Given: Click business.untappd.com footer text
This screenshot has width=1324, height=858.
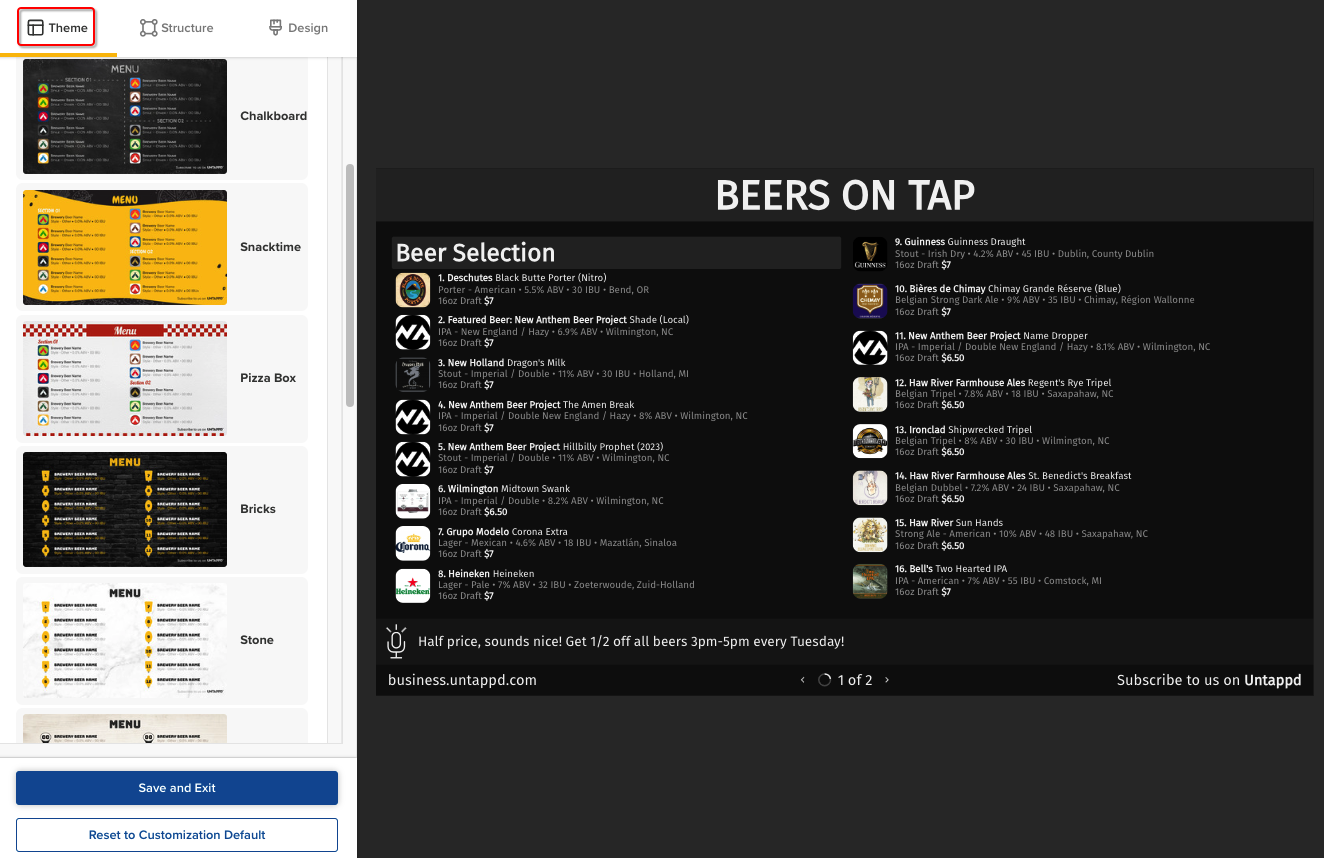Looking at the screenshot, I should coord(462,680).
